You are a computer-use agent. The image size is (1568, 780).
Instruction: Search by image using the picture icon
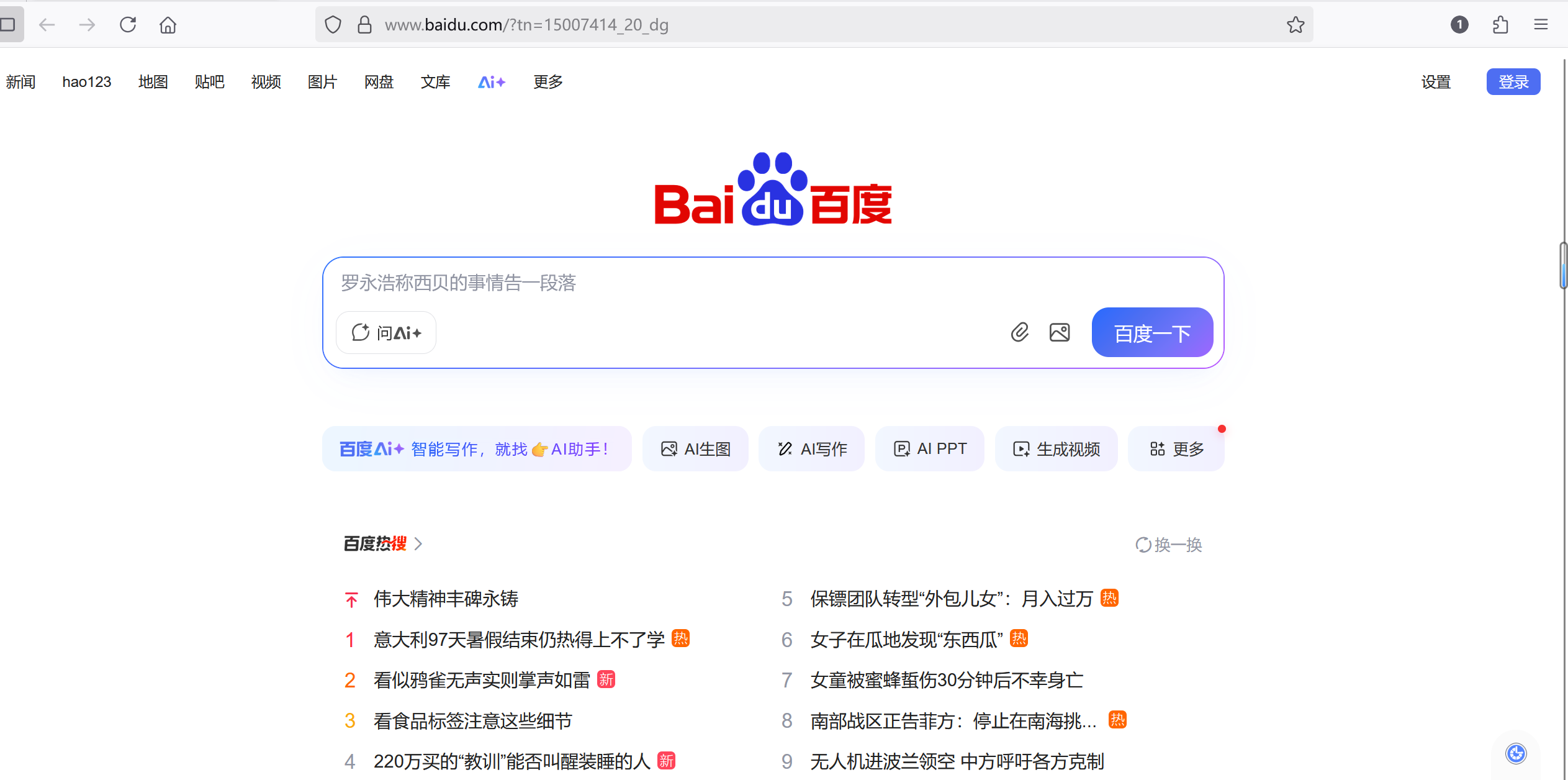pyautogui.click(x=1060, y=333)
